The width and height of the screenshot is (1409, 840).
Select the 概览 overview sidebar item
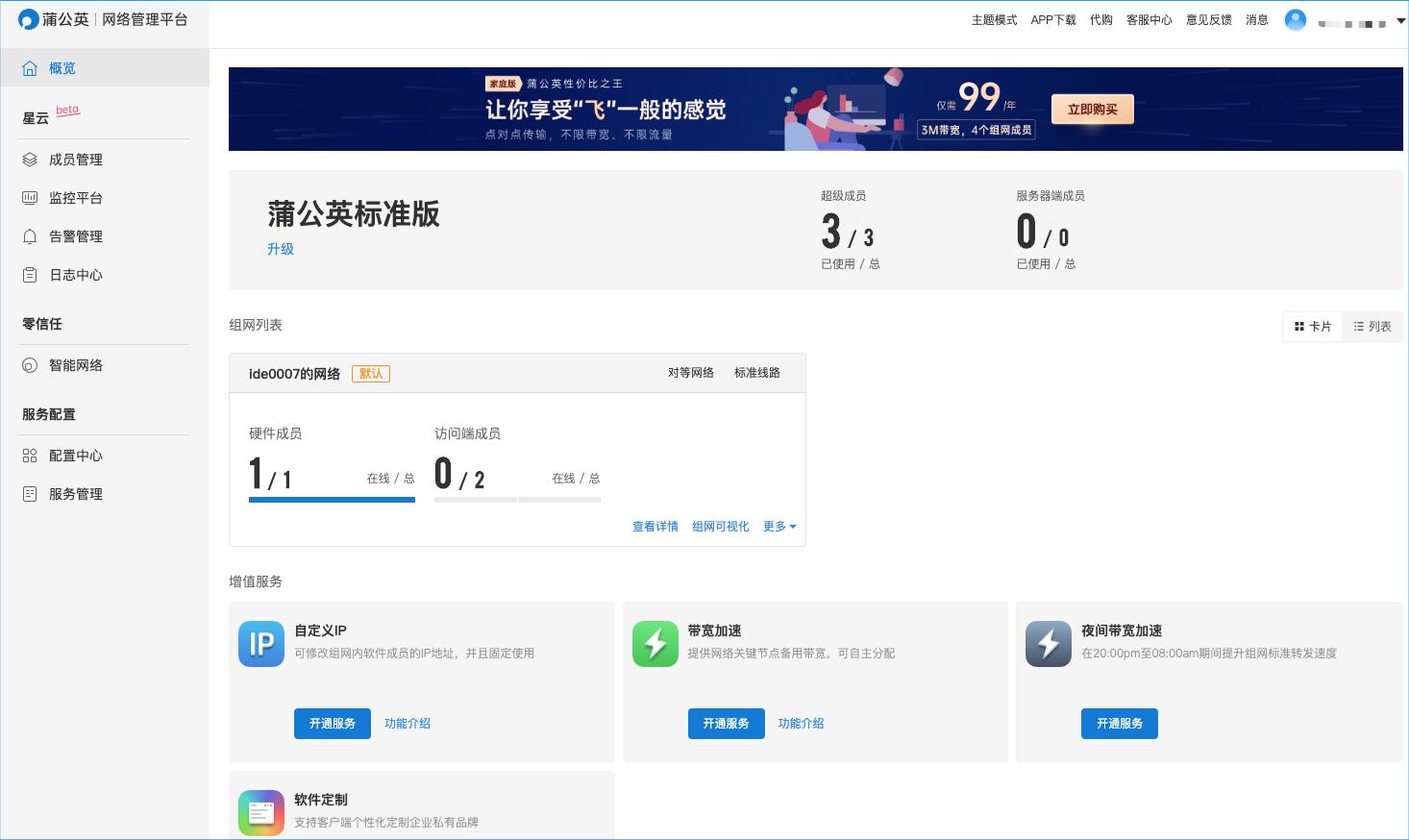coord(62,67)
